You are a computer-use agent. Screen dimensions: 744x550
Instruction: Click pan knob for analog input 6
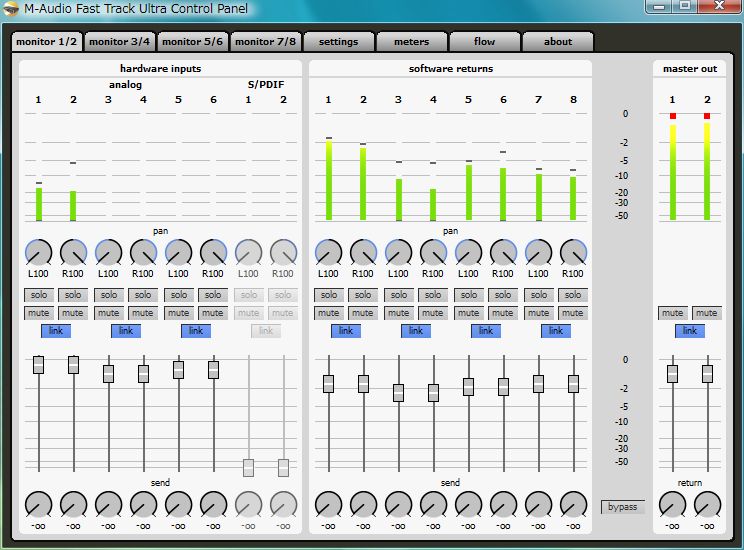click(x=214, y=252)
